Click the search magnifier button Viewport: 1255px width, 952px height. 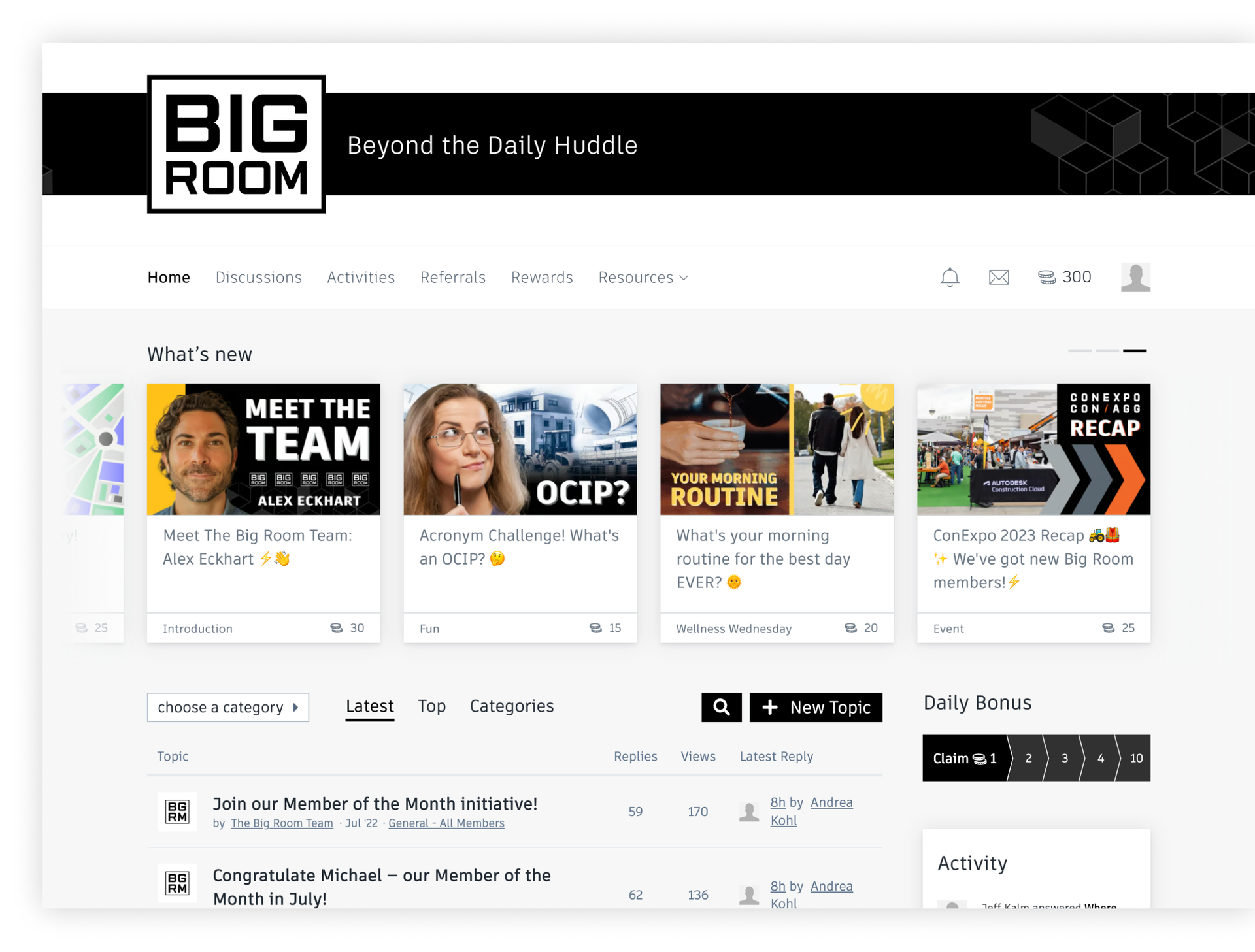click(x=722, y=707)
